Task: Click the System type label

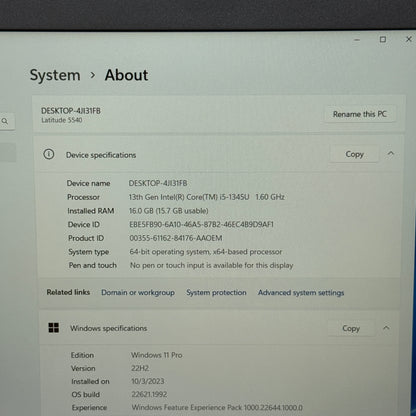Action: pyautogui.click(x=89, y=252)
